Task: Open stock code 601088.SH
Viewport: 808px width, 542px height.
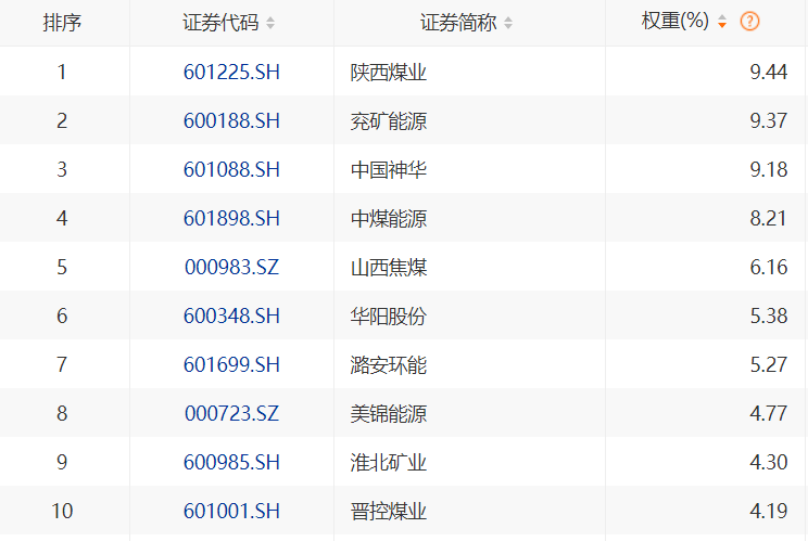Action: click(231, 170)
